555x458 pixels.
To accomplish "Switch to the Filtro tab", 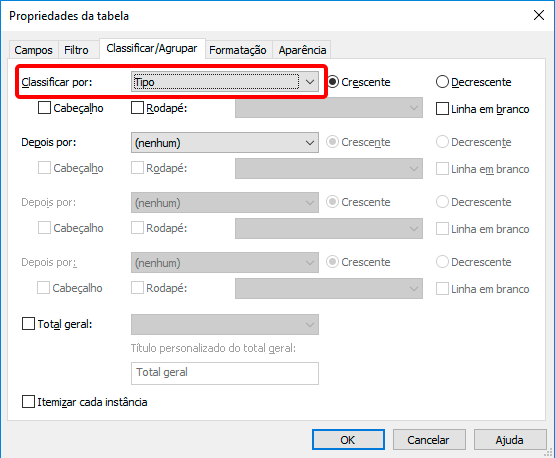I will 76,50.
